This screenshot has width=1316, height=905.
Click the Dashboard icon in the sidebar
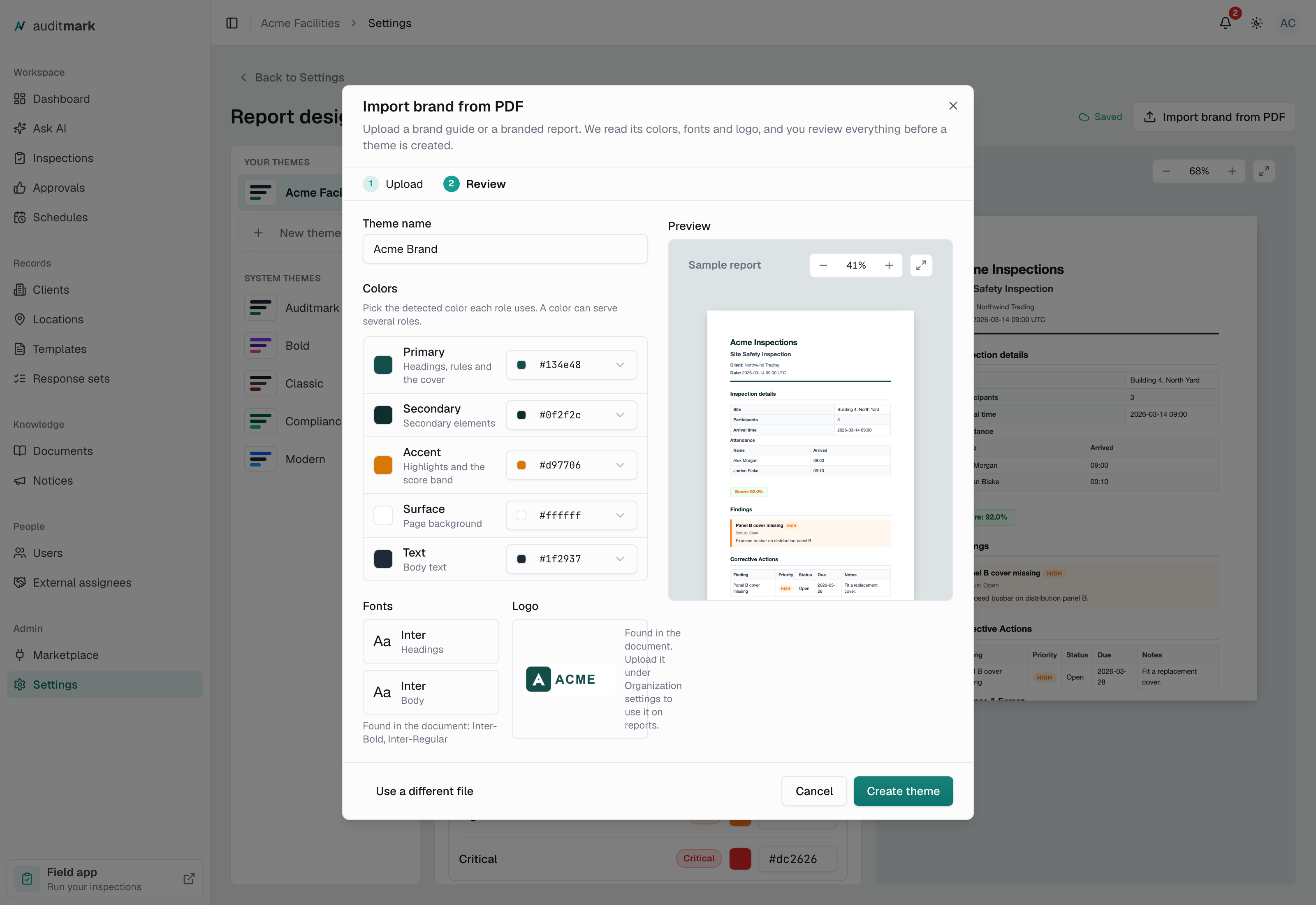[x=20, y=99]
